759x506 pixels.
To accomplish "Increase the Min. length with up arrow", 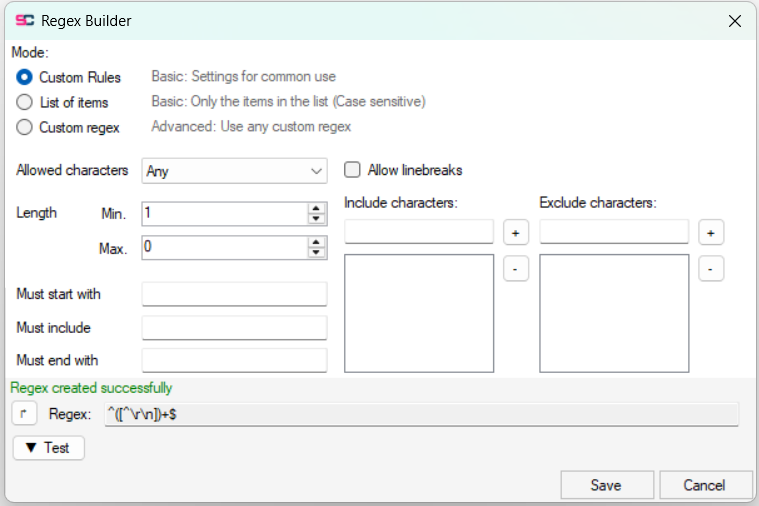I will pos(316,208).
